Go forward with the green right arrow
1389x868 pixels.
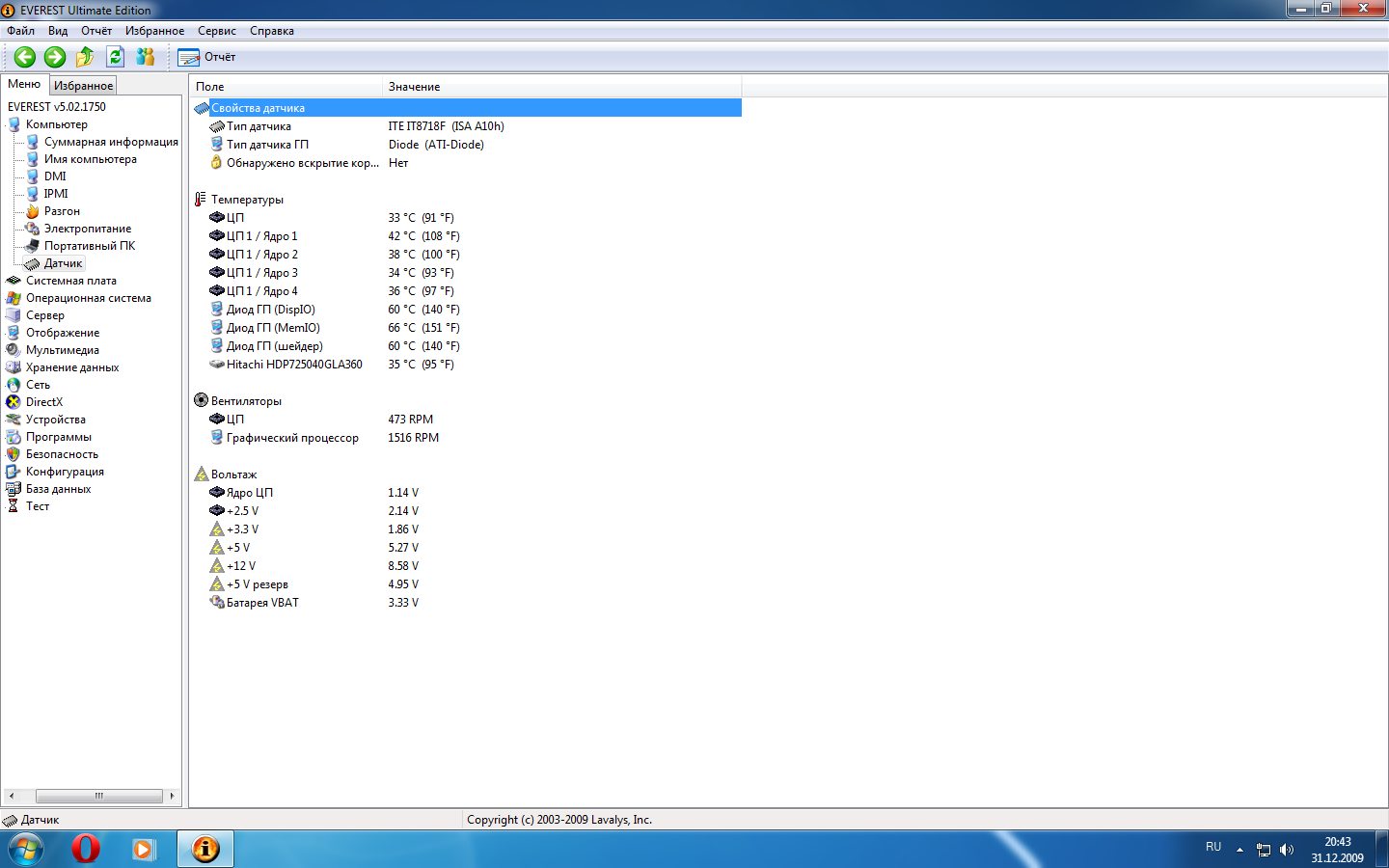(55, 57)
